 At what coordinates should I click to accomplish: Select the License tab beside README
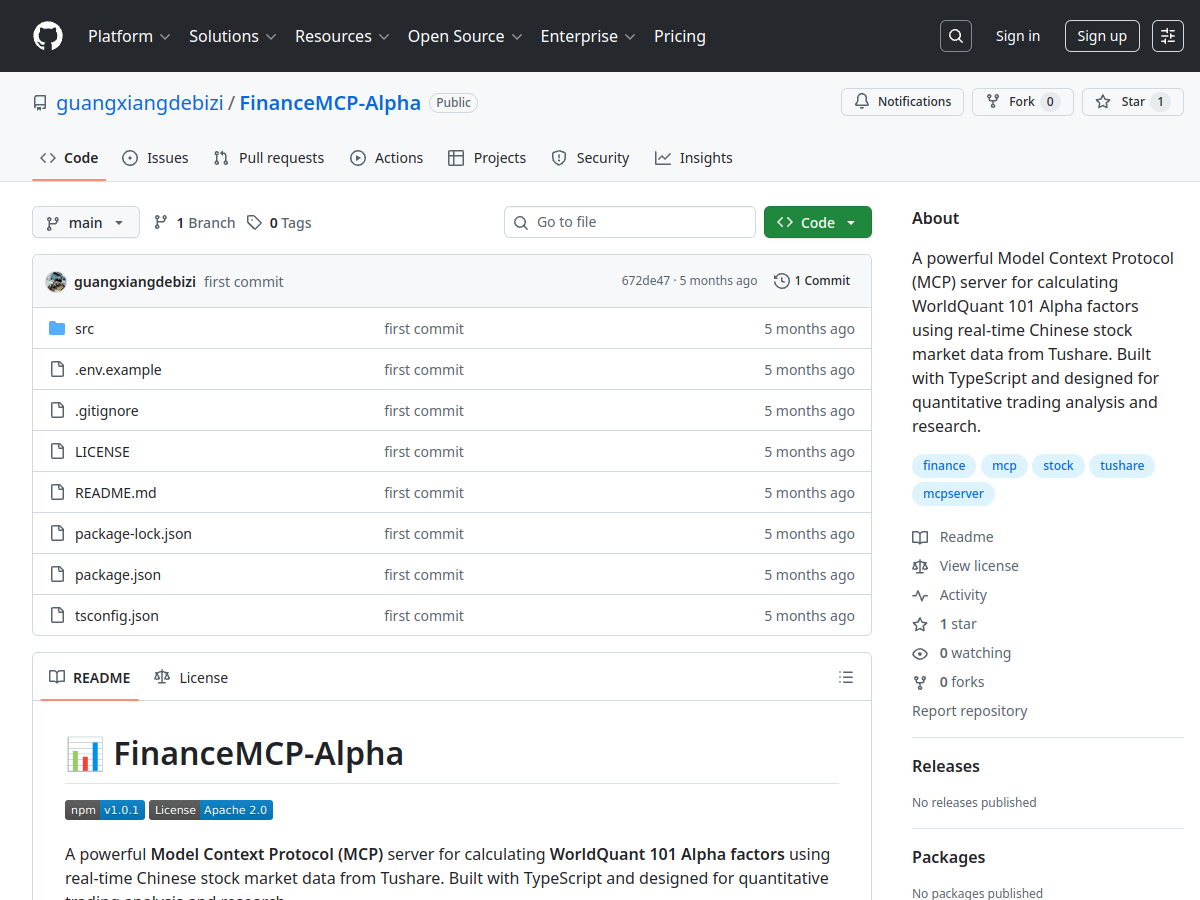191,678
